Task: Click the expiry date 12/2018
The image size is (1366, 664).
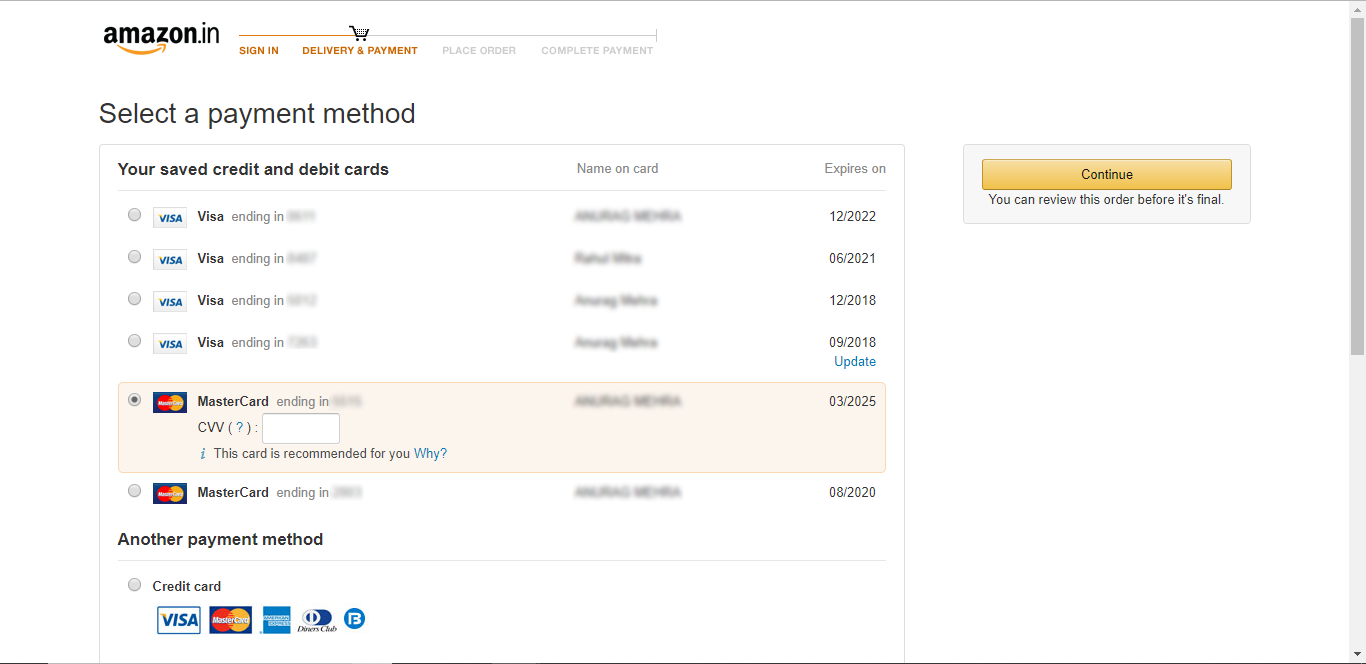Action: click(x=853, y=301)
